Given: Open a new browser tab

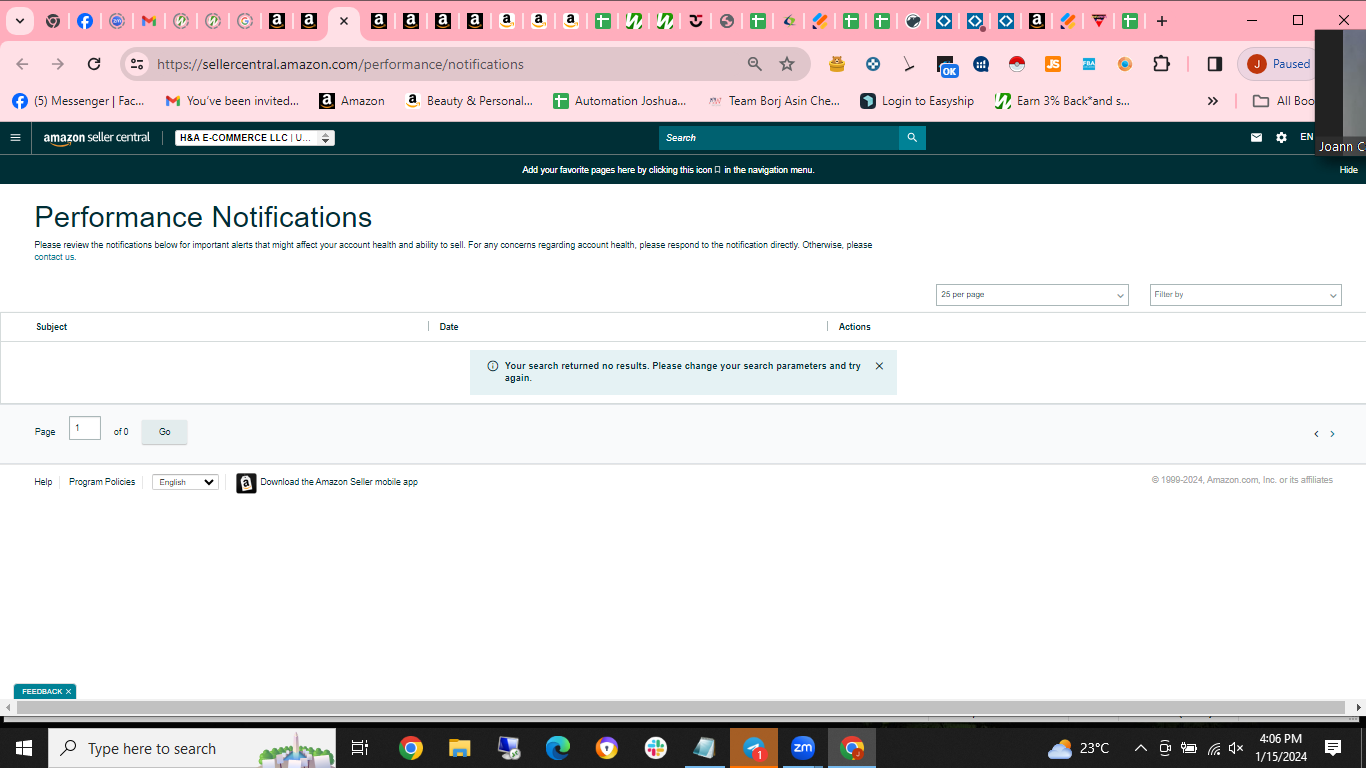Looking at the screenshot, I should pos(1162,21).
